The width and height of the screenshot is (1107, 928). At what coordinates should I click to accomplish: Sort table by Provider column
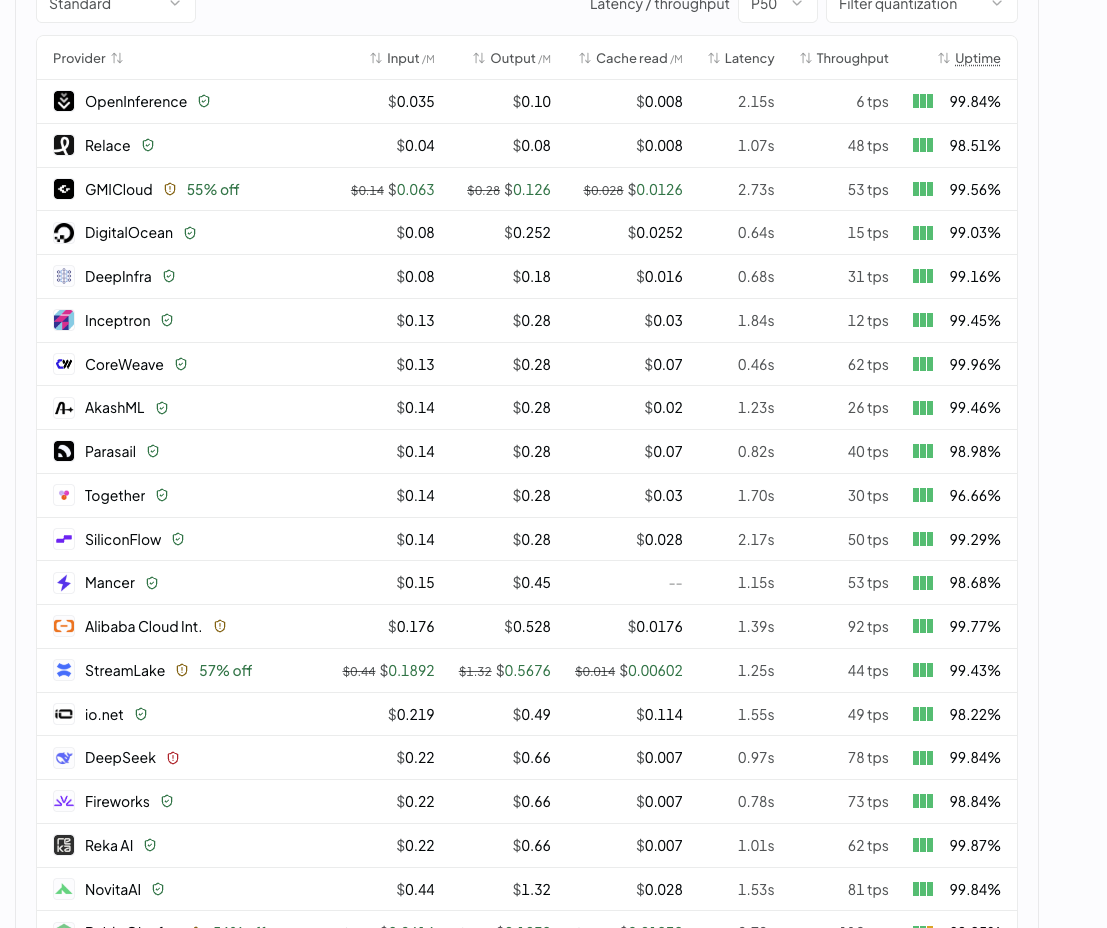tap(88, 59)
